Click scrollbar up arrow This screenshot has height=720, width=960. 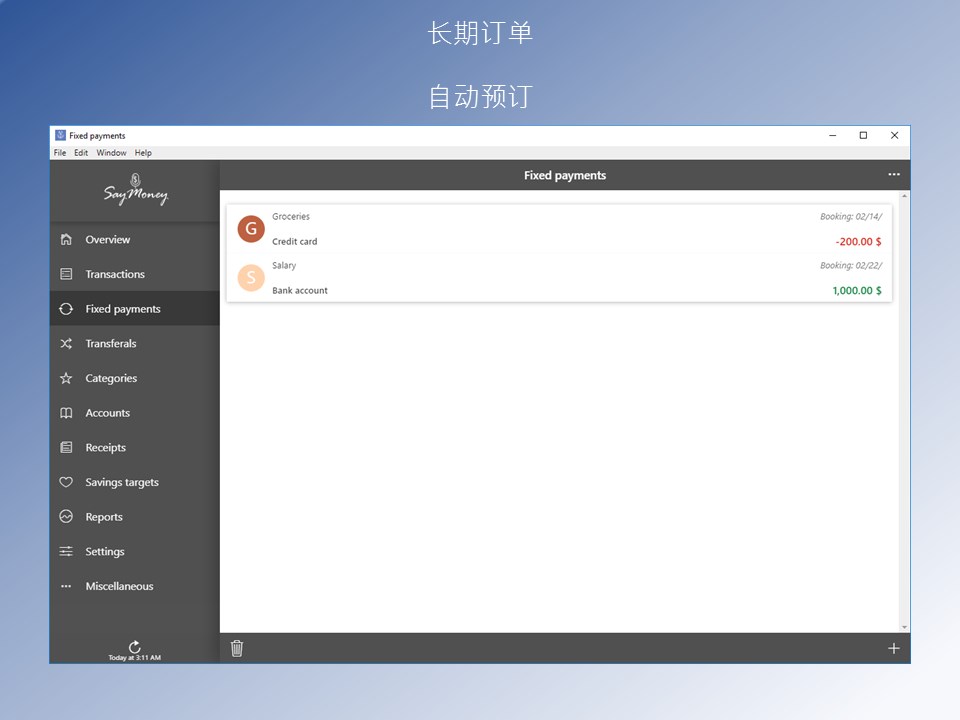pos(904,196)
